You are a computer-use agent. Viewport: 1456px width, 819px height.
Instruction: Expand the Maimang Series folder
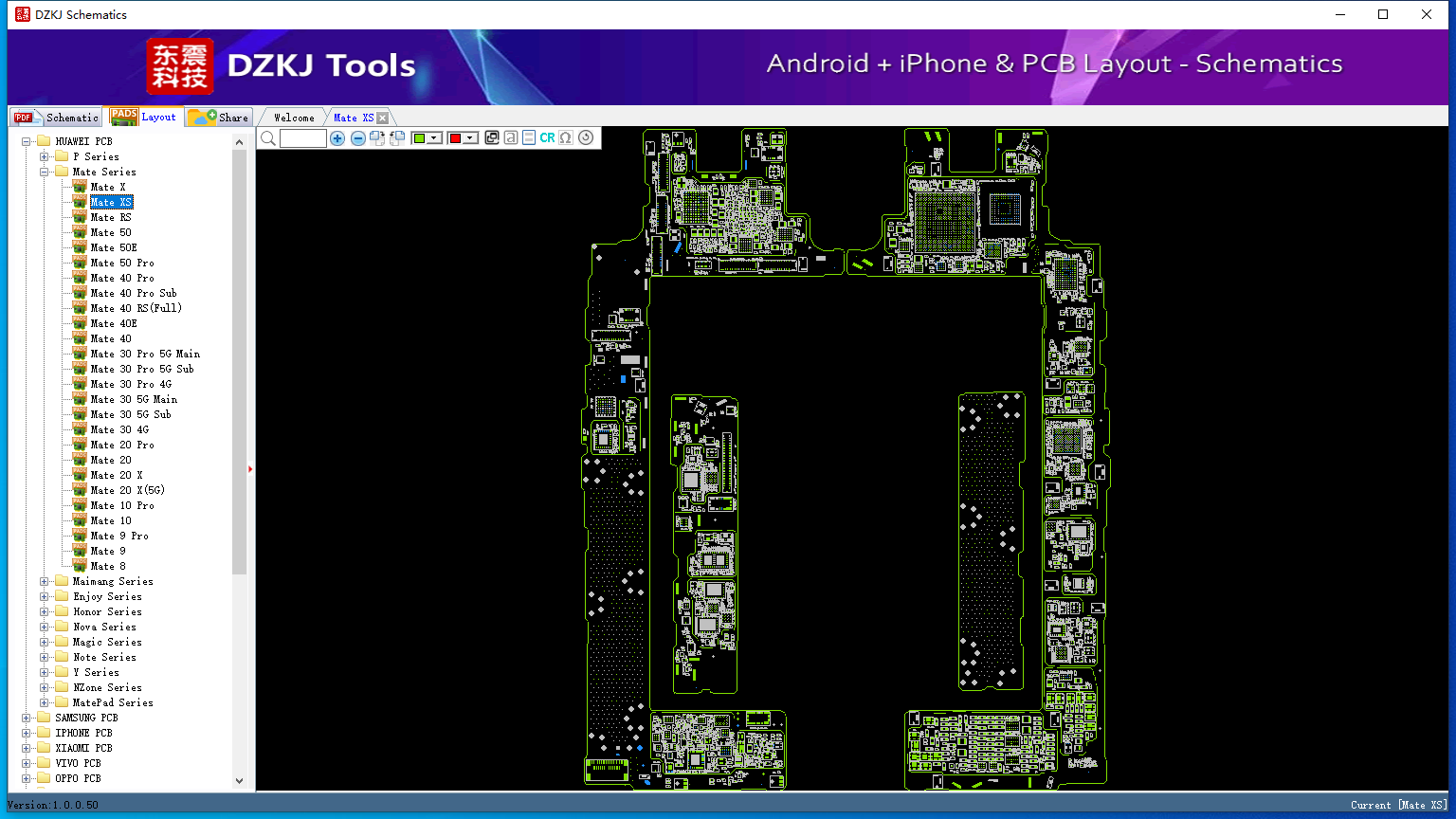tap(44, 581)
